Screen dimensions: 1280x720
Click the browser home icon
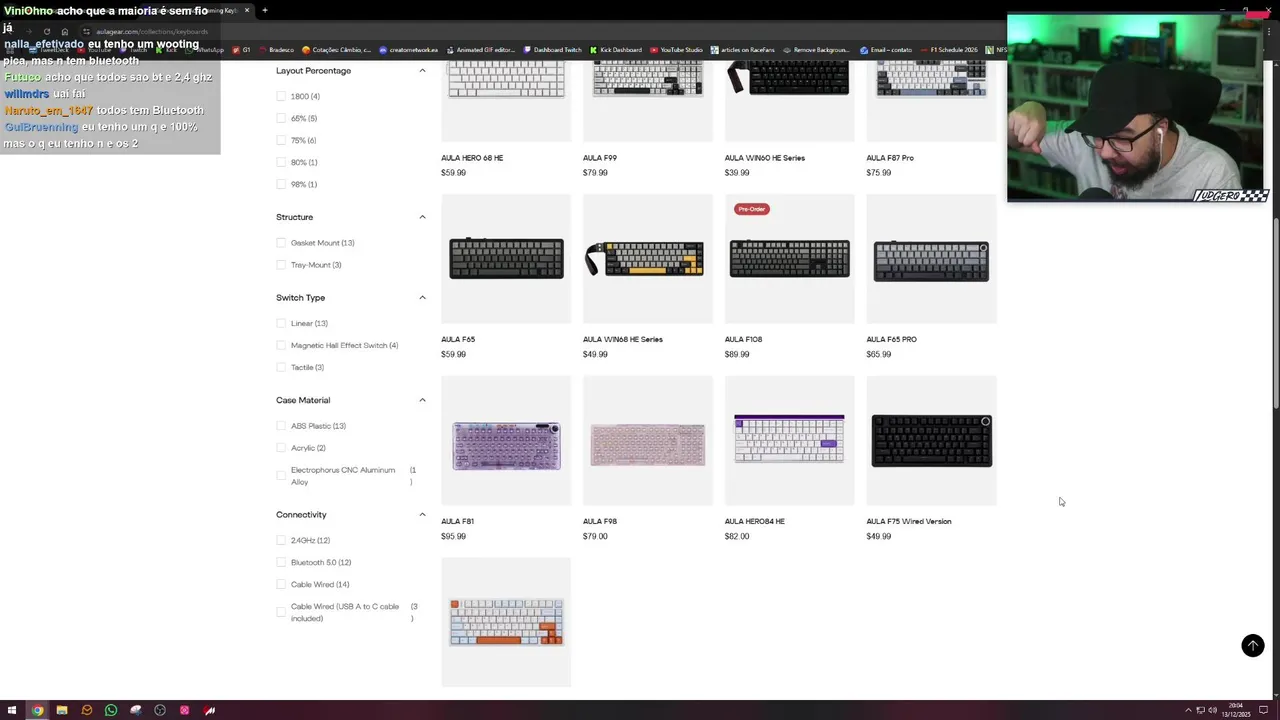pos(65,31)
